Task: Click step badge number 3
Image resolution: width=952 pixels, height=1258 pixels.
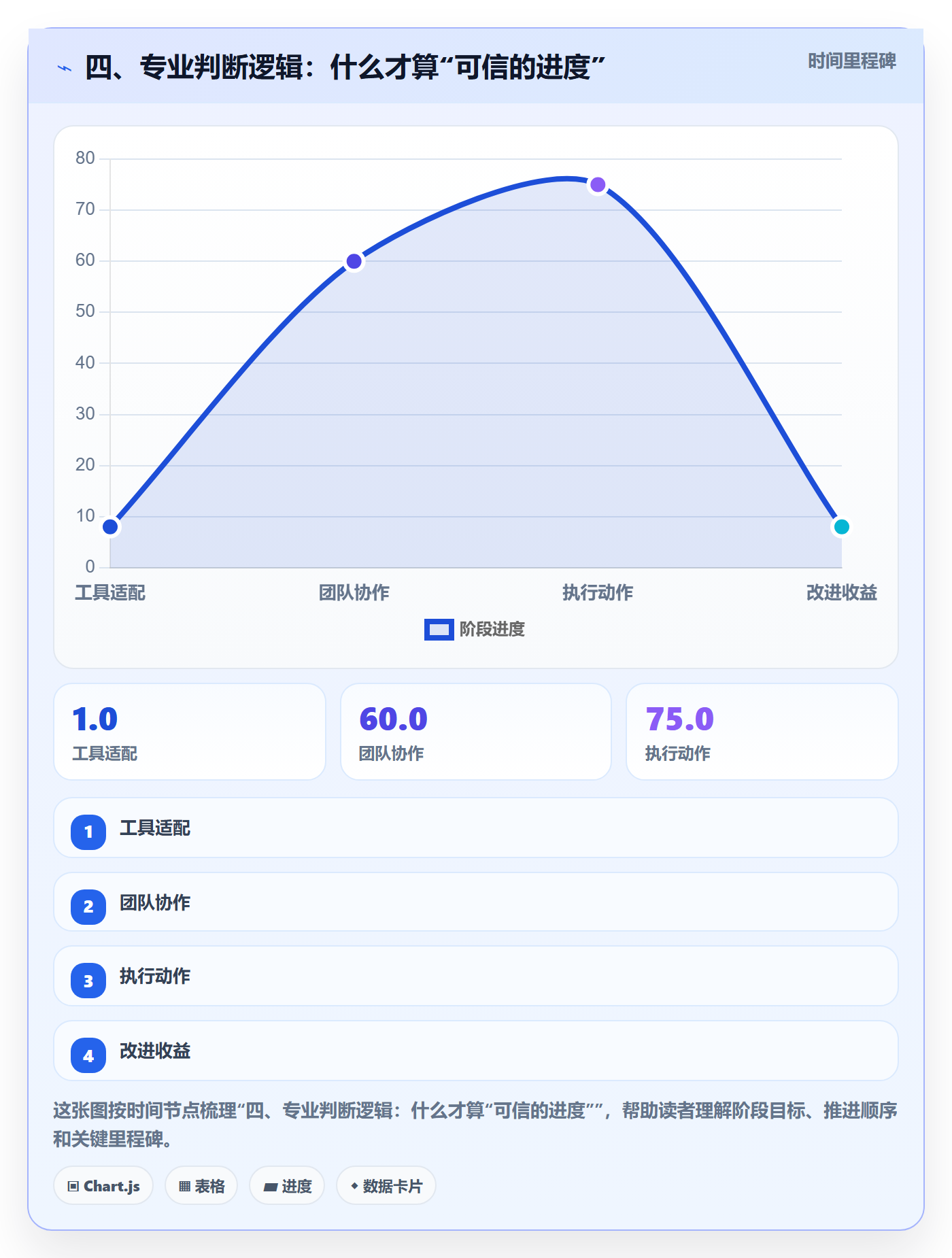Action: coord(88,981)
